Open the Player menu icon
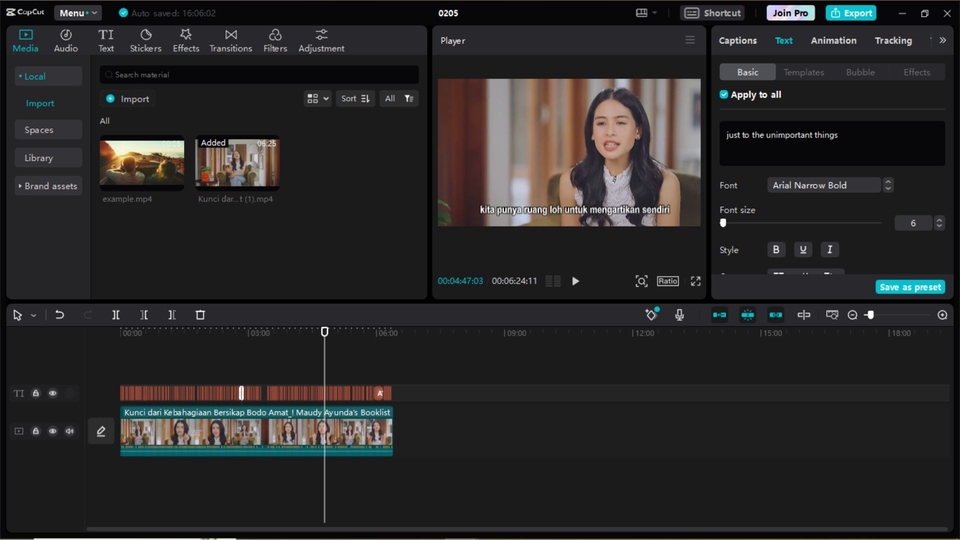The width and height of the screenshot is (960, 540). tap(690, 40)
